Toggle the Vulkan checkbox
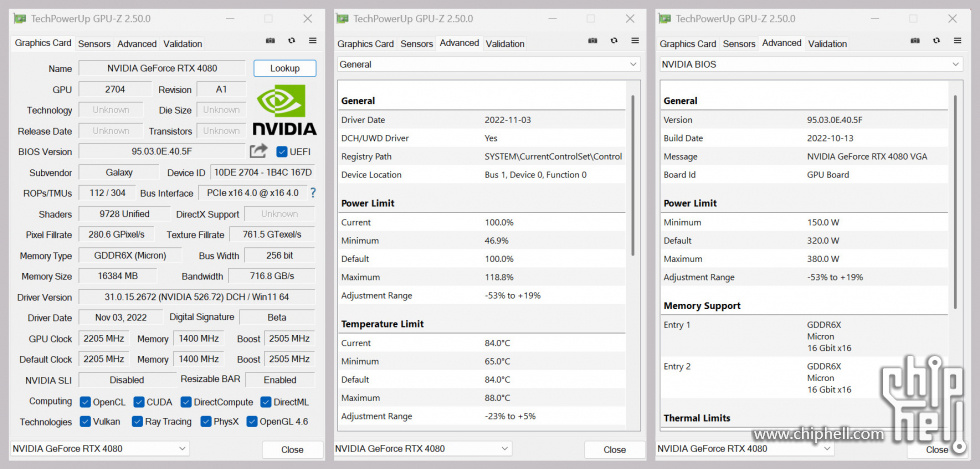980x469 pixels. pos(85,421)
